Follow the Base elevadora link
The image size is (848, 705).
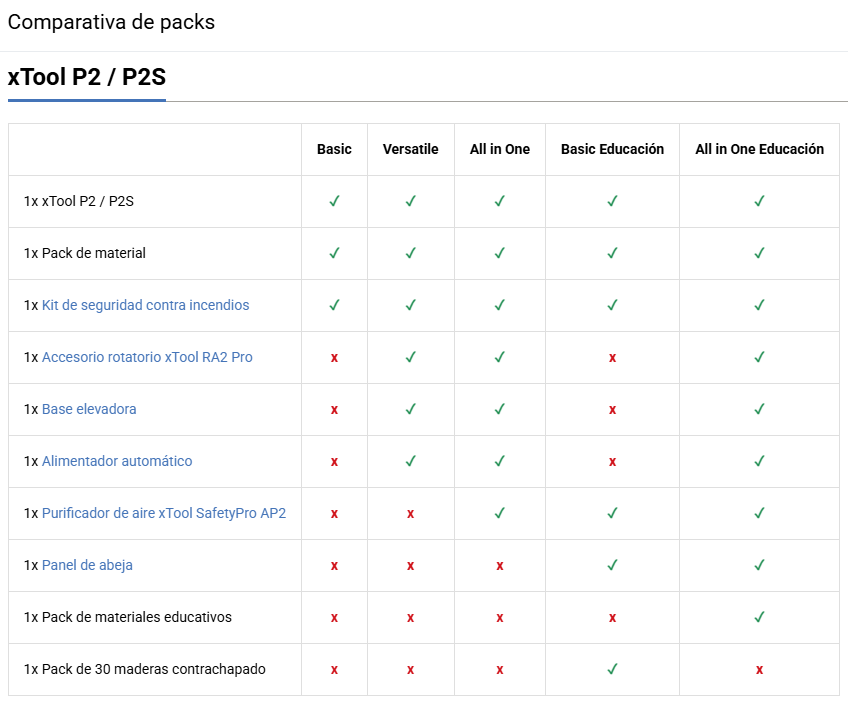pos(89,409)
